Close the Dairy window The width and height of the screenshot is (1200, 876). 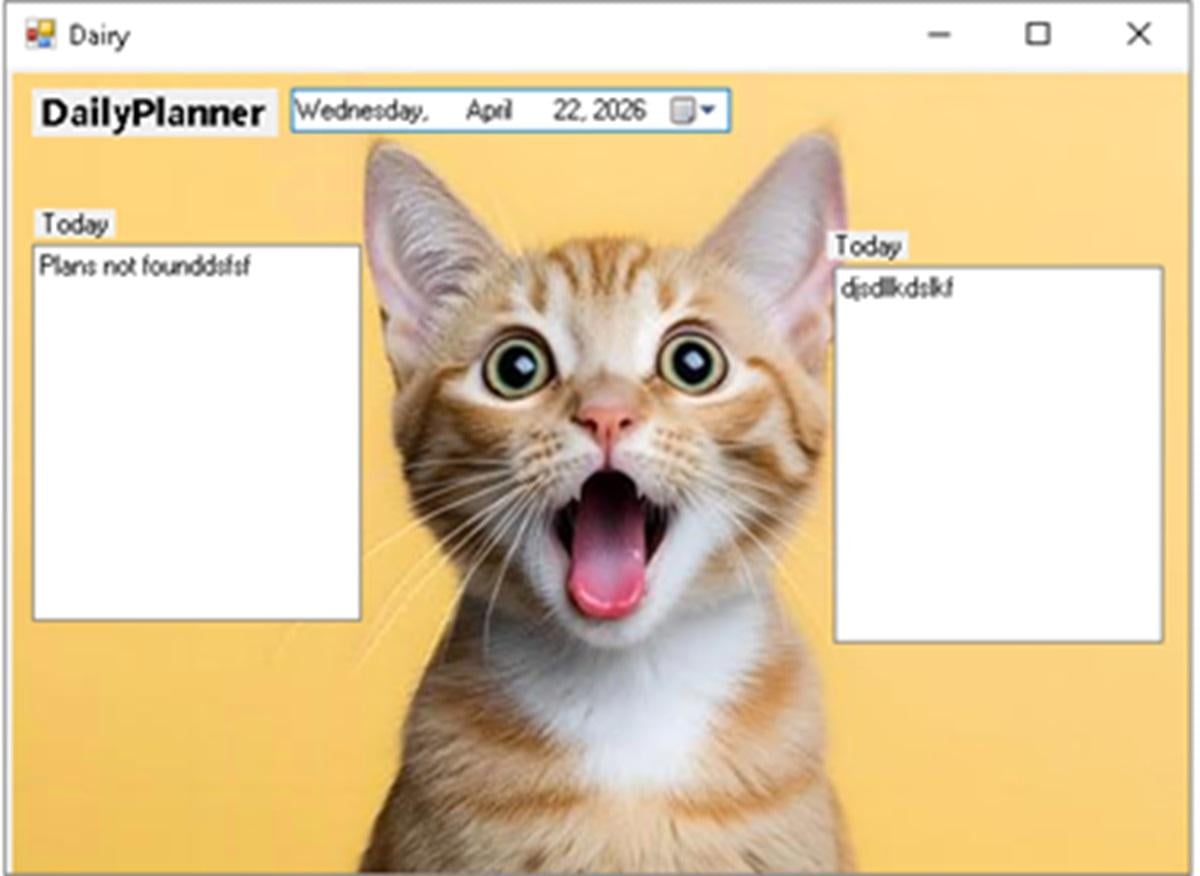(1138, 35)
